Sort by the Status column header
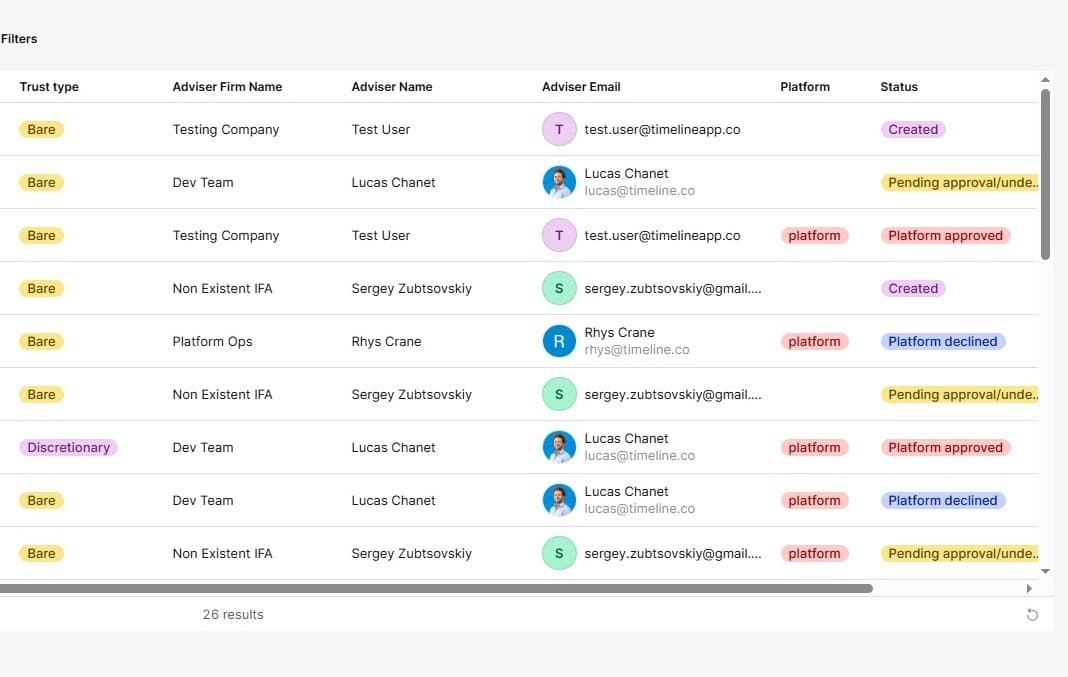1068x677 pixels. pos(898,86)
